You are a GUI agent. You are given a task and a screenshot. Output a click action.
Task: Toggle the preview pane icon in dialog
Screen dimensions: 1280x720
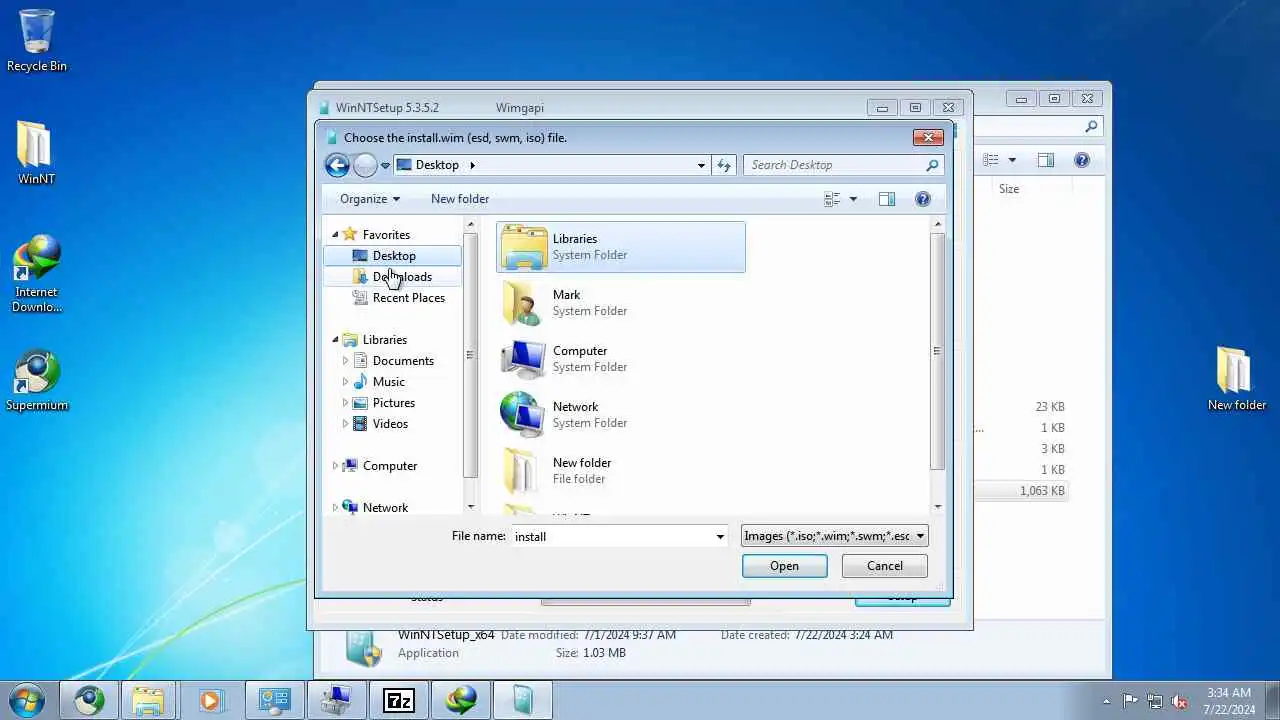pyautogui.click(x=887, y=199)
